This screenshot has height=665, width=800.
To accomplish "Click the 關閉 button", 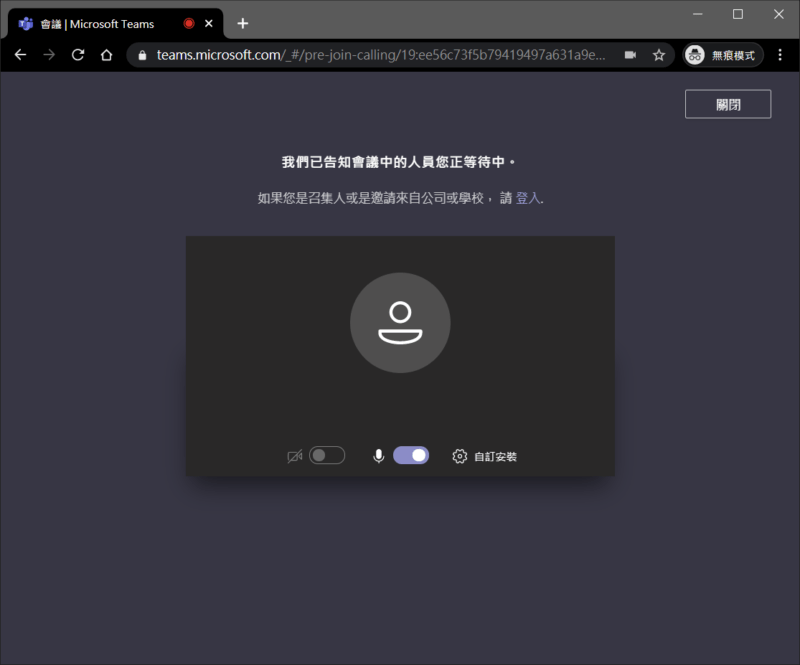I will 727,104.
